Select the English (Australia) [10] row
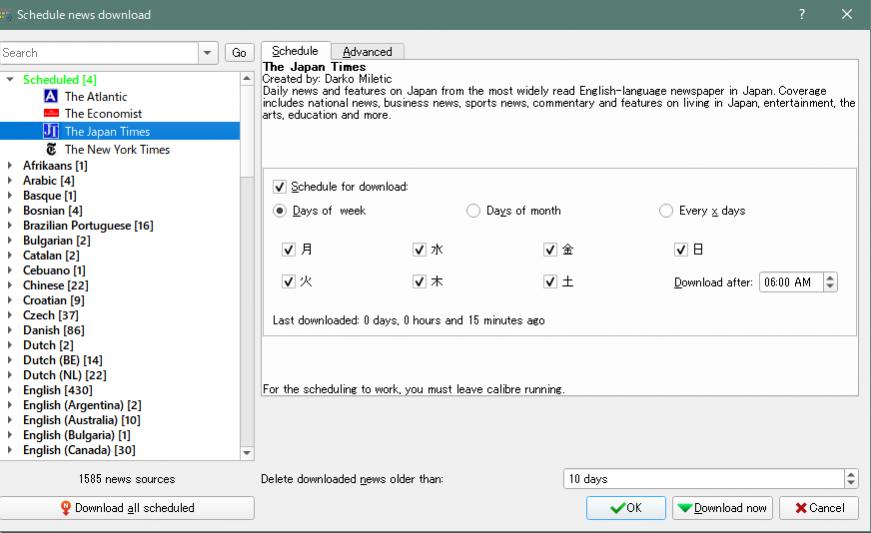The width and height of the screenshot is (871, 533). pyautogui.click(x=82, y=420)
